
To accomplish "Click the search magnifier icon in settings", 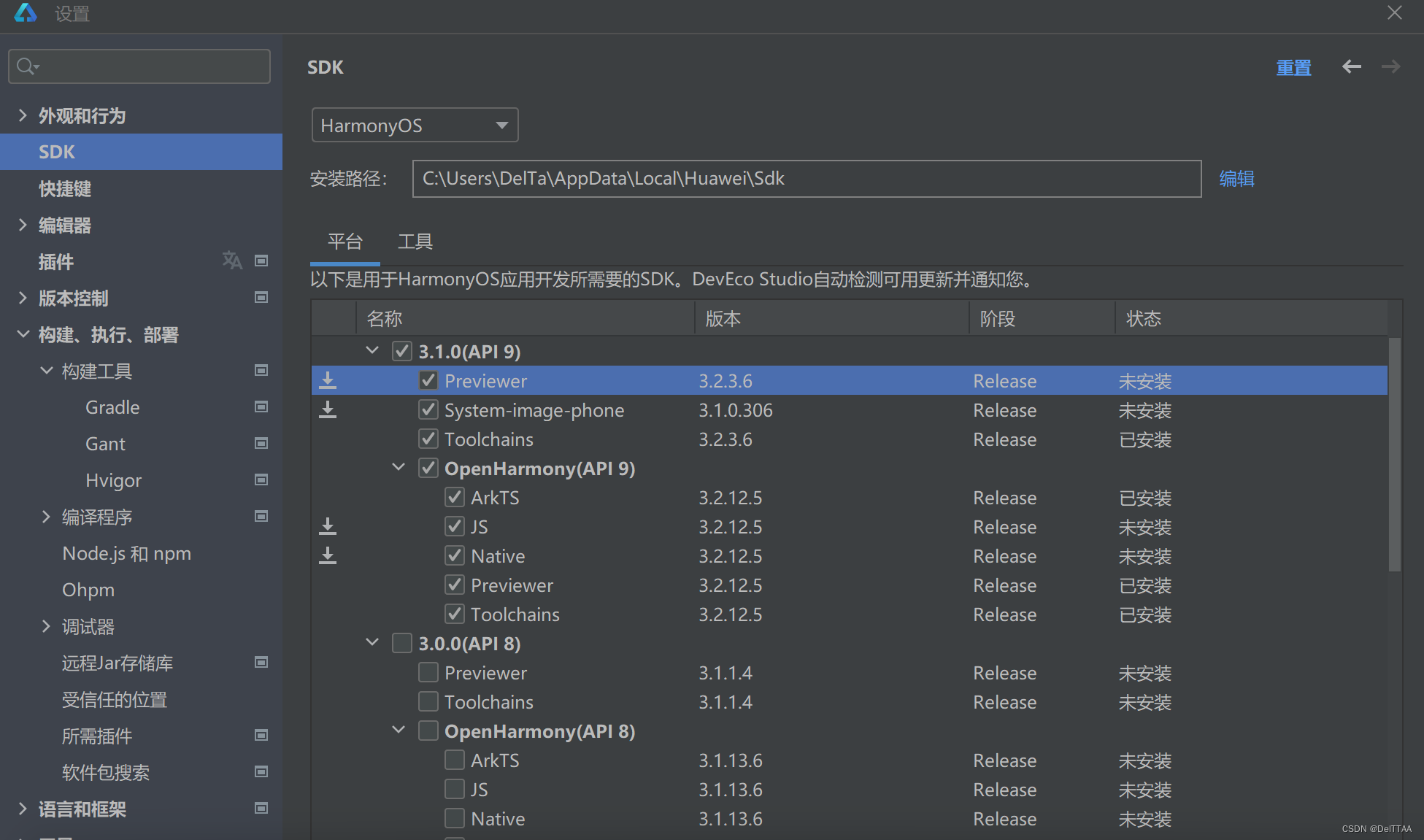I will pos(26,66).
